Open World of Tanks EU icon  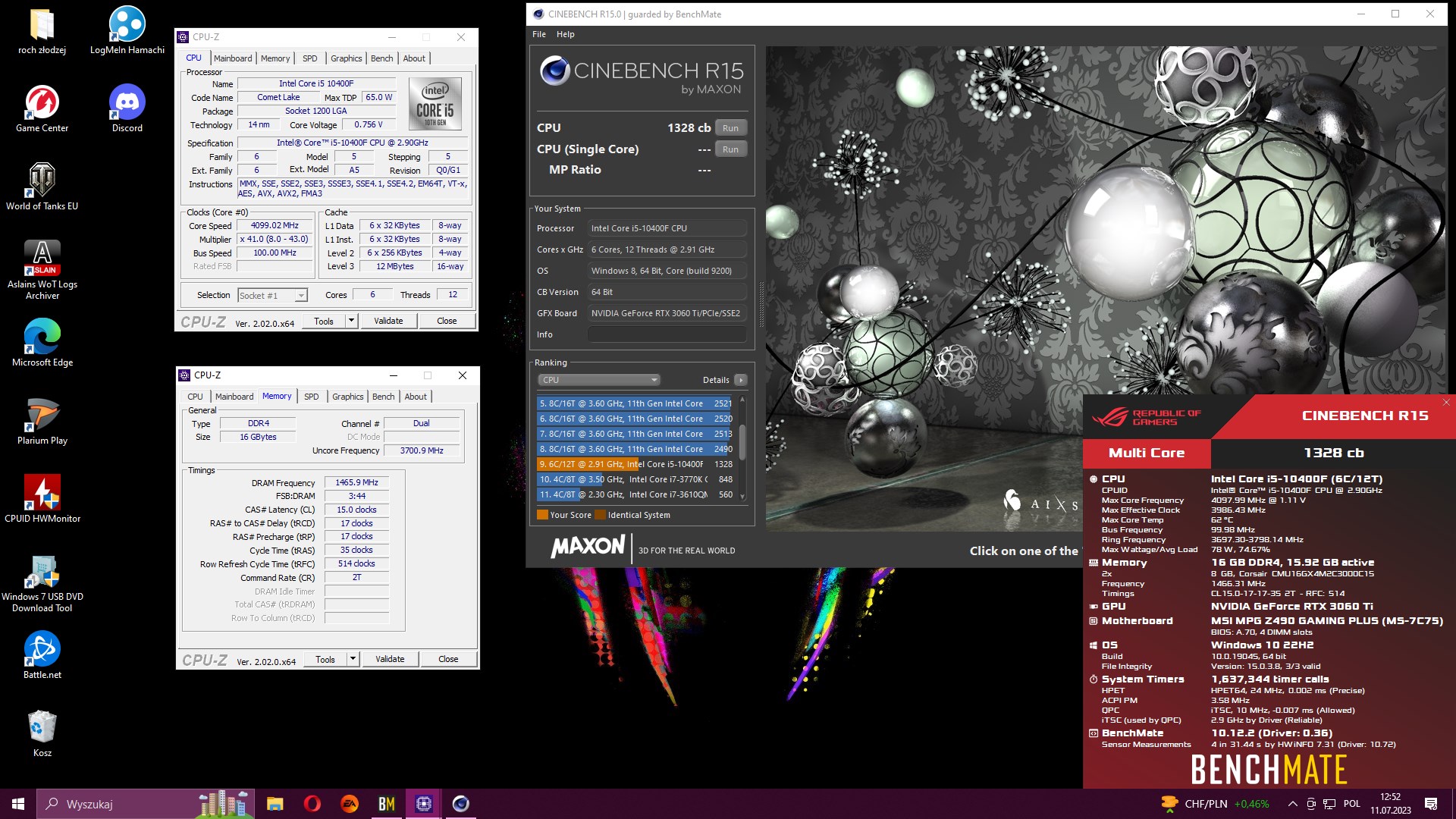[x=42, y=187]
